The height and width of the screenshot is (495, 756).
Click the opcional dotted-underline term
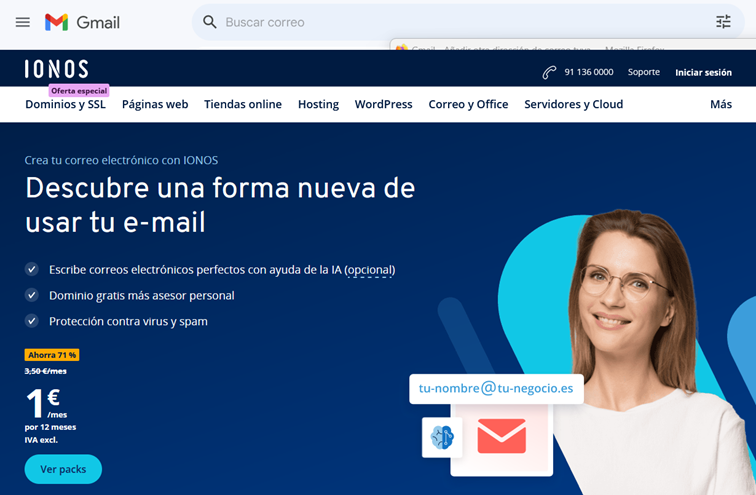coord(370,270)
